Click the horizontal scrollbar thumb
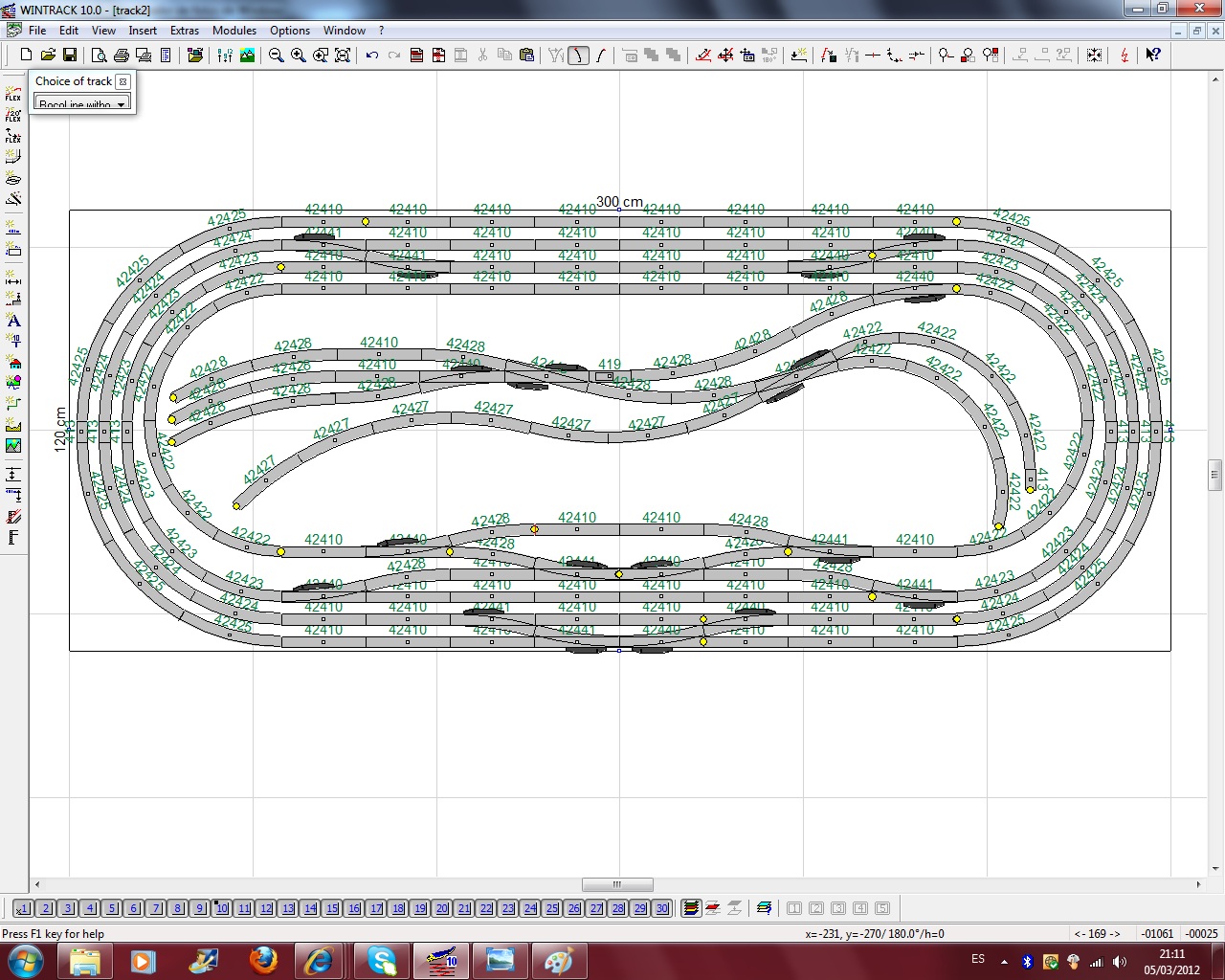The height and width of the screenshot is (980, 1225). coord(617,884)
